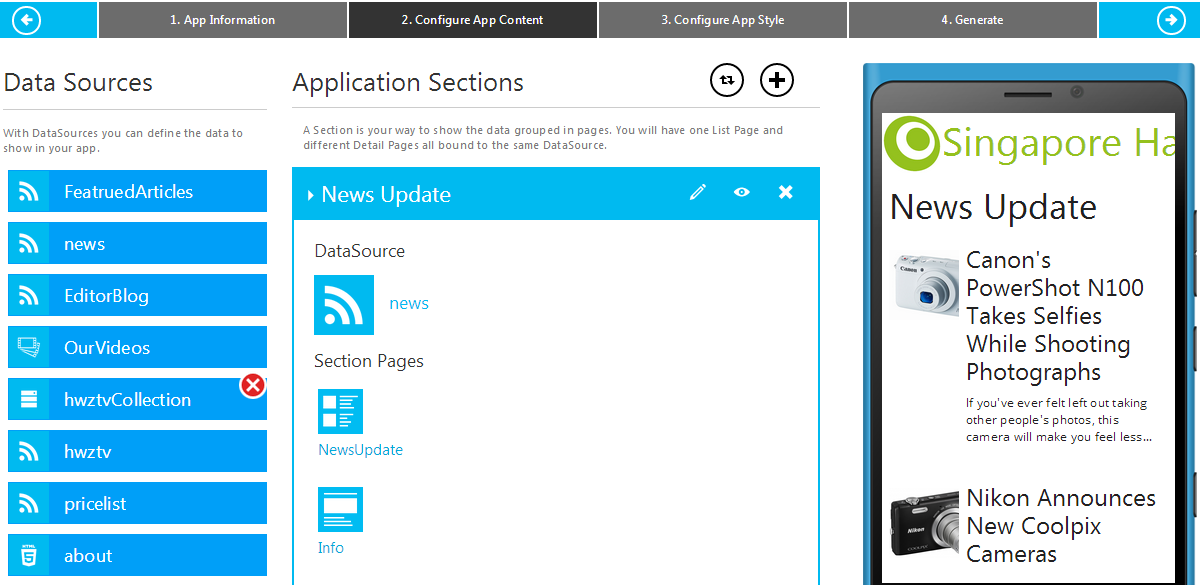The image size is (1200, 585).
Task: Open the news link under DataSource
Action: pyautogui.click(x=409, y=304)
